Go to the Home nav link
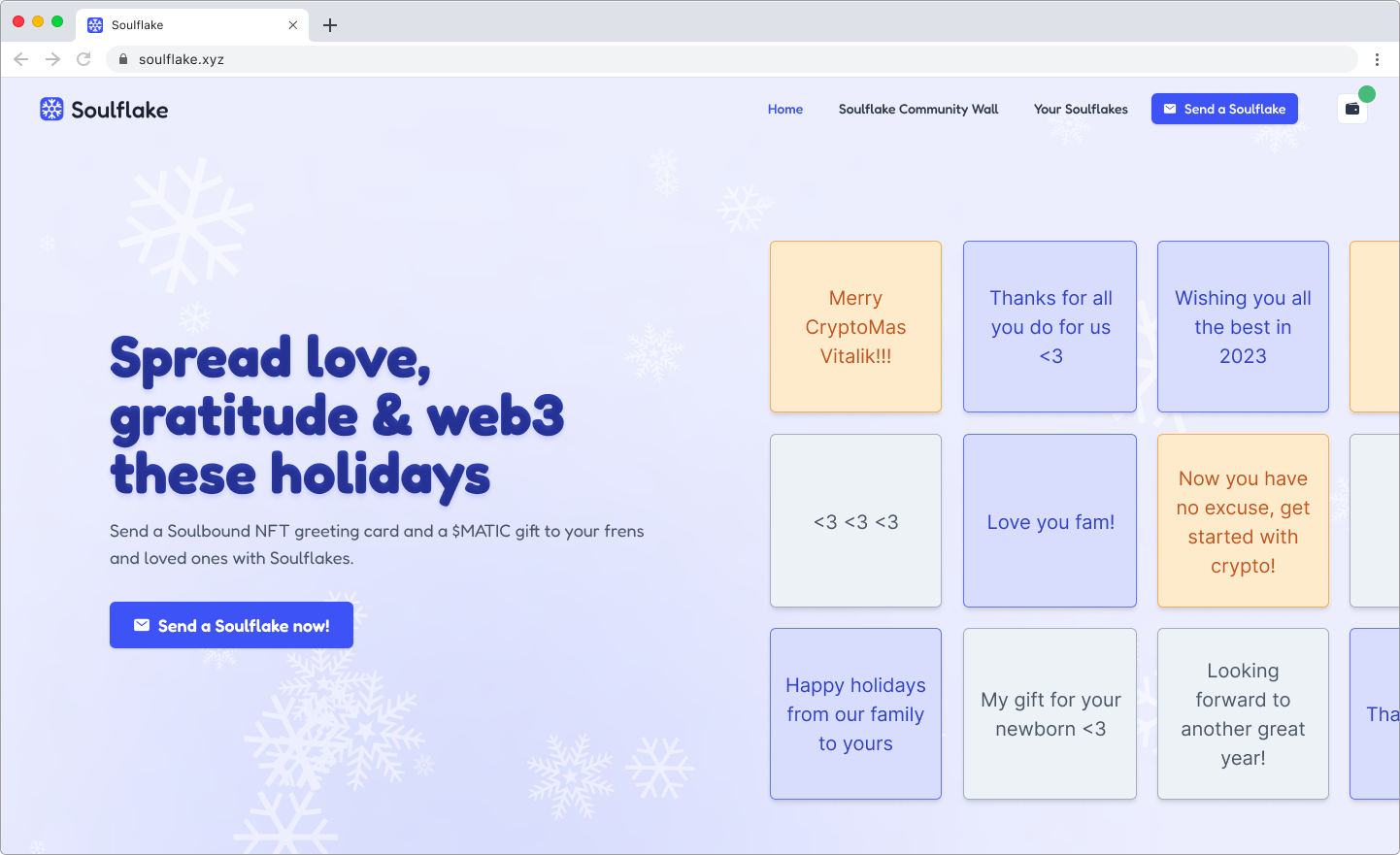This screenshot has height=855, width=1400. point(785,109)
